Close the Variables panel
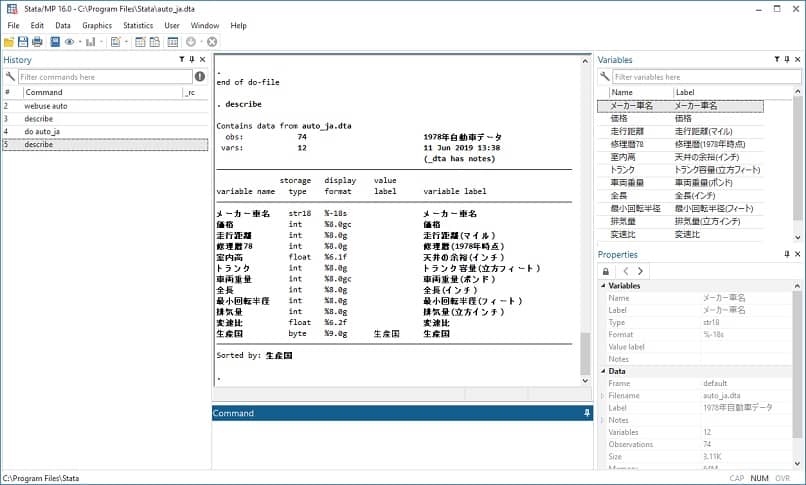The image size is (806, 485). pyautogui.click(x=798, y=60)
